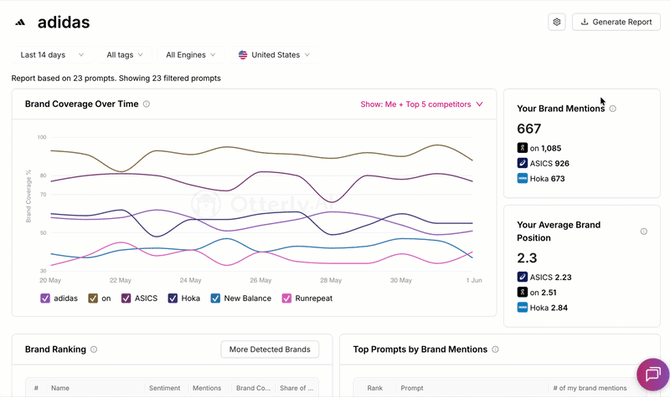
Task: Open the United States country dropdown
Action: (x=274, y=55)
